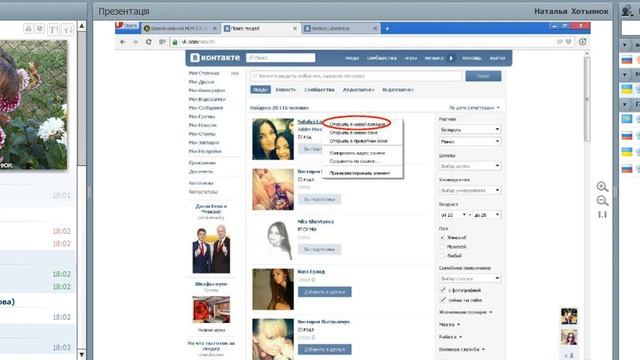Reset presentation zoom to 1:1

pyautogui.click(x=602, y=215)
